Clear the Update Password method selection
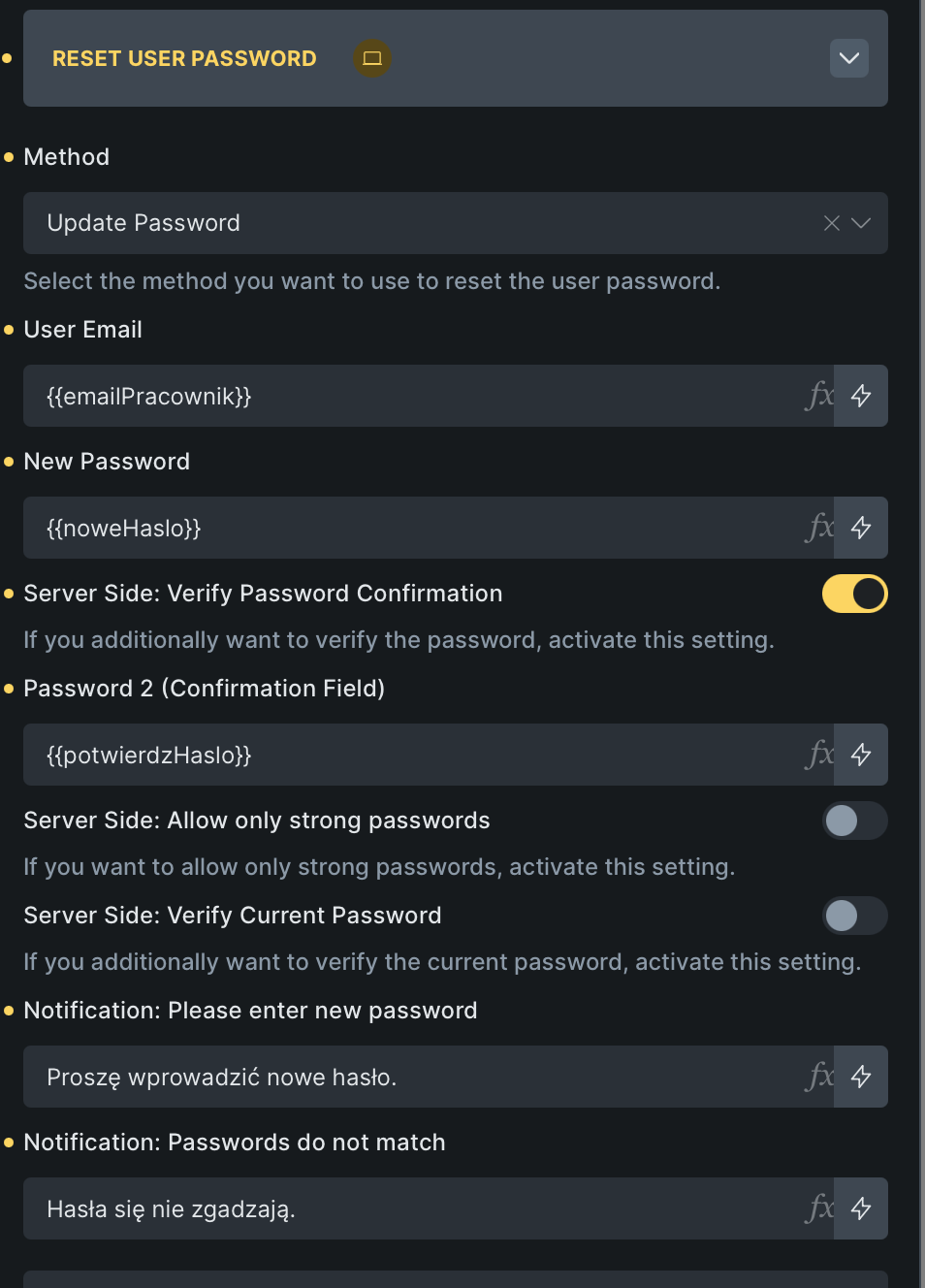 (831, 223)
